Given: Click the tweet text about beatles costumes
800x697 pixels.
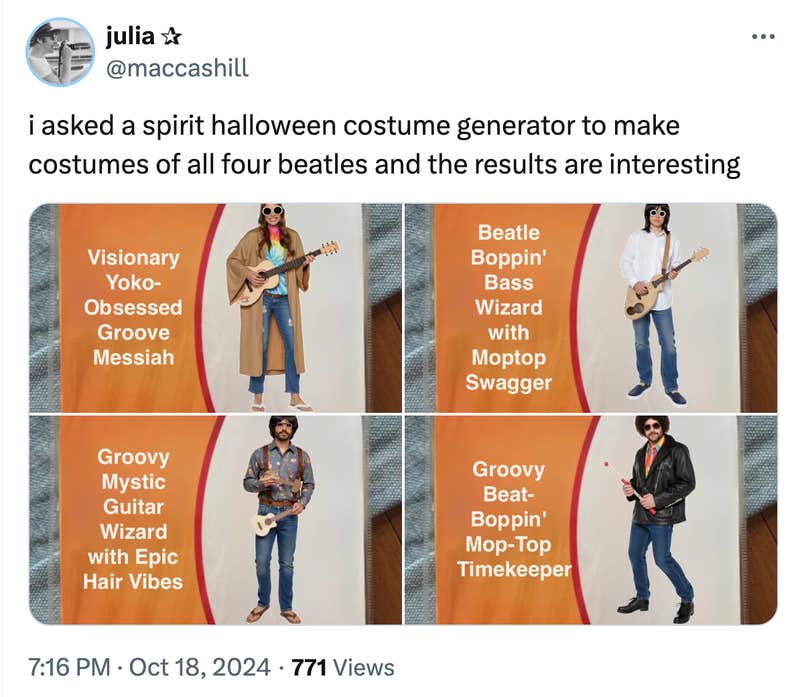Looking at the screenshot, I should coord(384,146).
